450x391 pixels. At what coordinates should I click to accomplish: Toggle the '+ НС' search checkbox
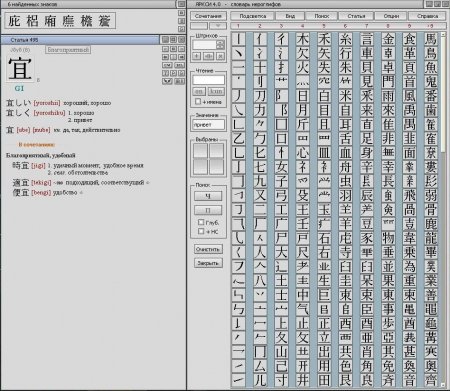point(201,231)
